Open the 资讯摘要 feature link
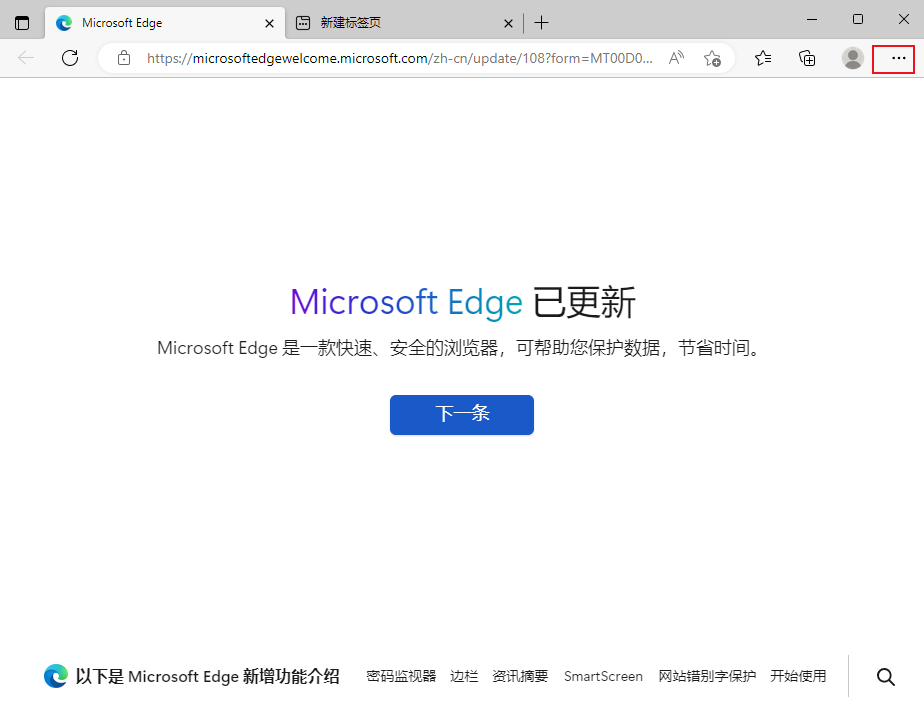 pos(520,676)
